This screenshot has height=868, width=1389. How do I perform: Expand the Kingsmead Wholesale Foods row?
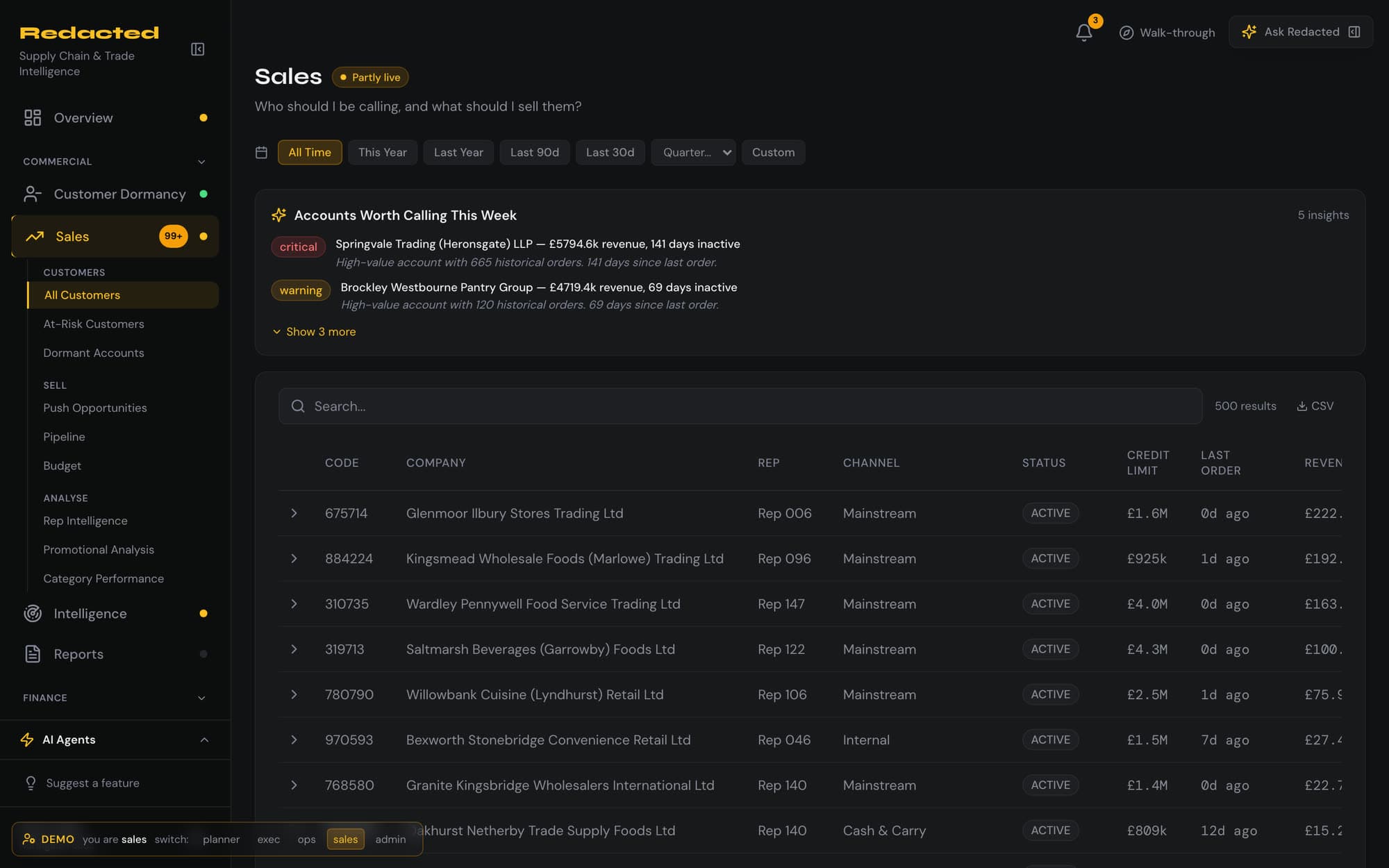294,558
